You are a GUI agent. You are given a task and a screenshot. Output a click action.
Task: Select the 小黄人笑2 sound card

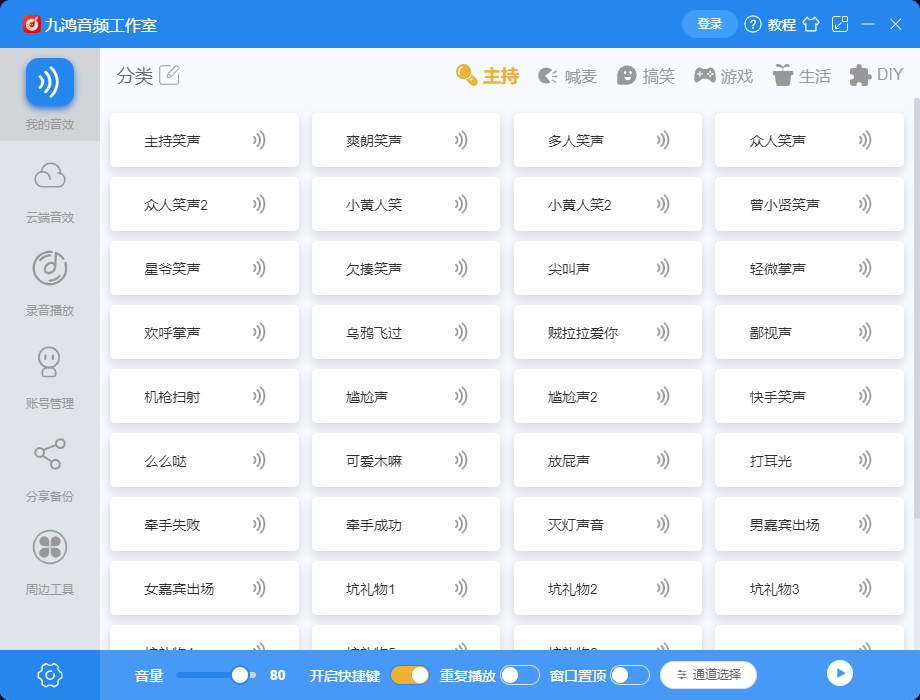click(608, 204)
